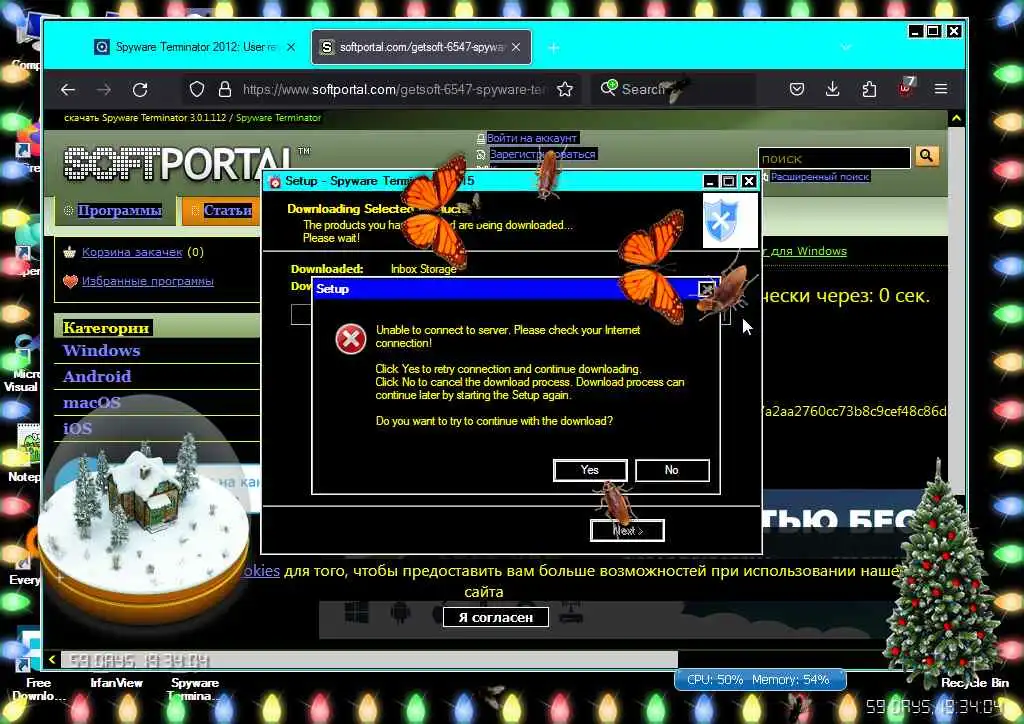Click the orange site search magnifier button

coord(927,156)
